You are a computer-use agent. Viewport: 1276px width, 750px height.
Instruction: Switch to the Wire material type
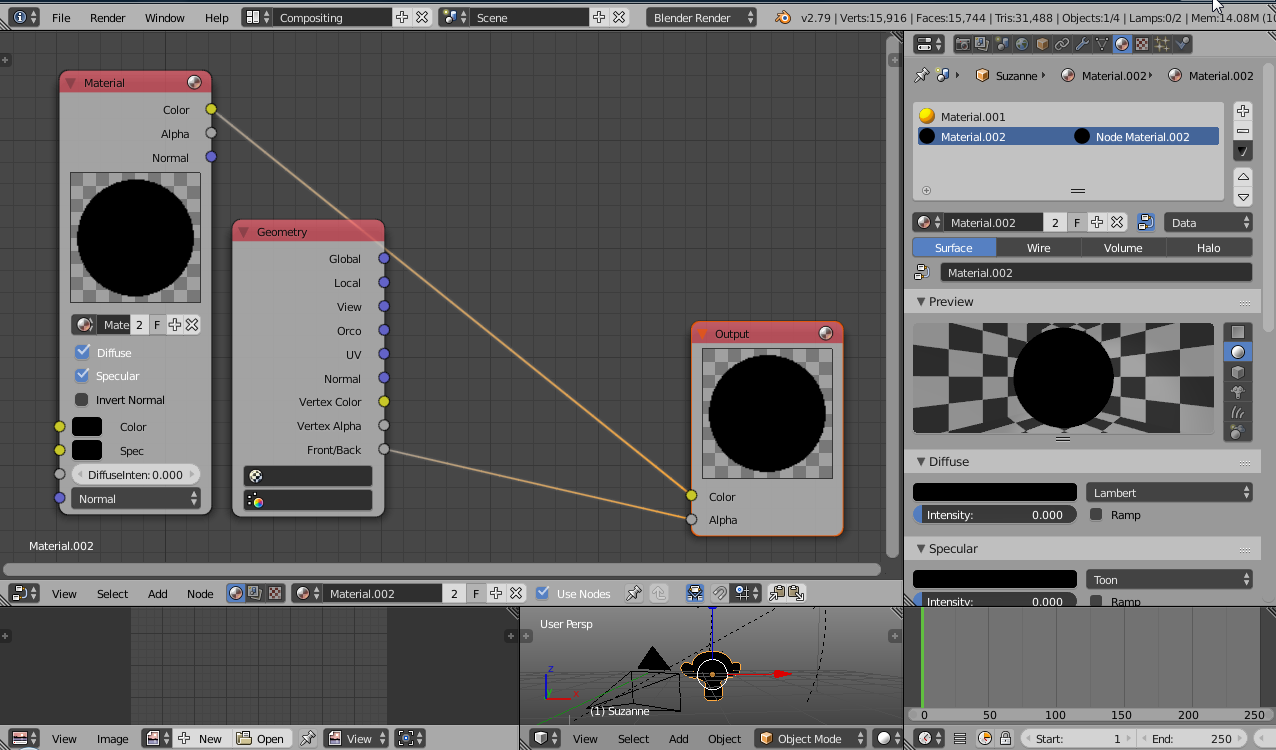1038,247
